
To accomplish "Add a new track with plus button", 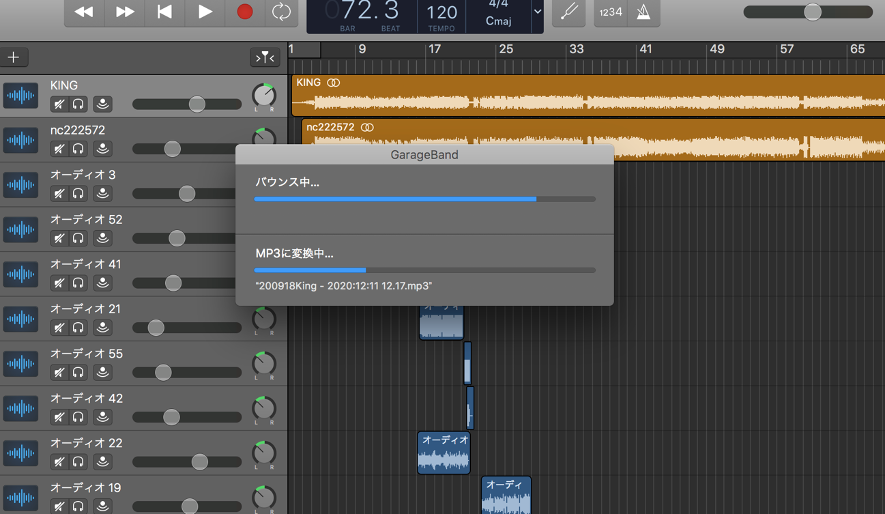I will [14, 57].
